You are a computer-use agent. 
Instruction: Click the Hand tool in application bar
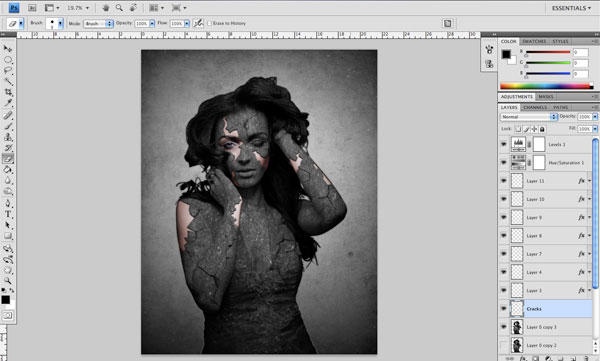(x=106, y=8)
